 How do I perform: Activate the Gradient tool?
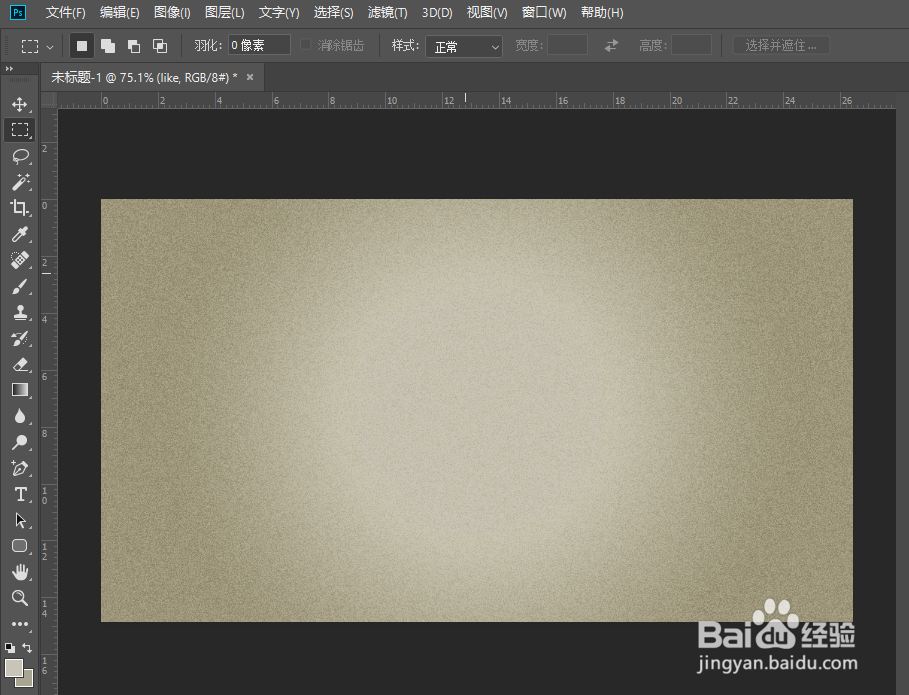20,390
